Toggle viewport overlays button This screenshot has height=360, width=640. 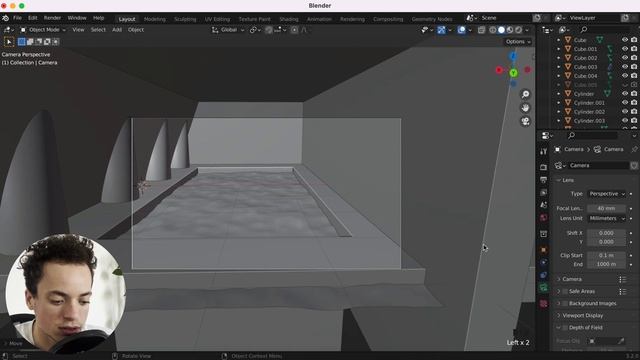tap(462, 30)
